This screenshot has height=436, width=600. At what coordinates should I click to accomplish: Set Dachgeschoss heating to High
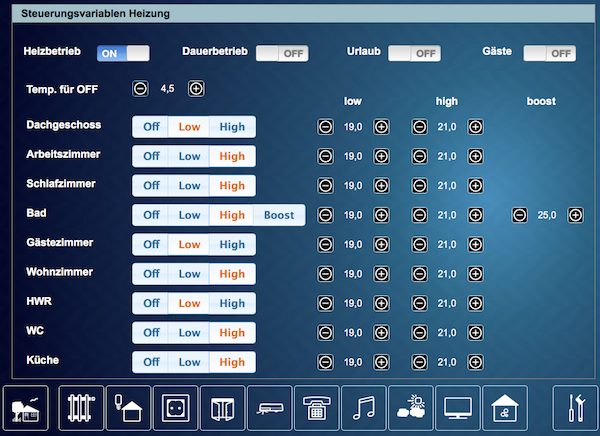232,127
